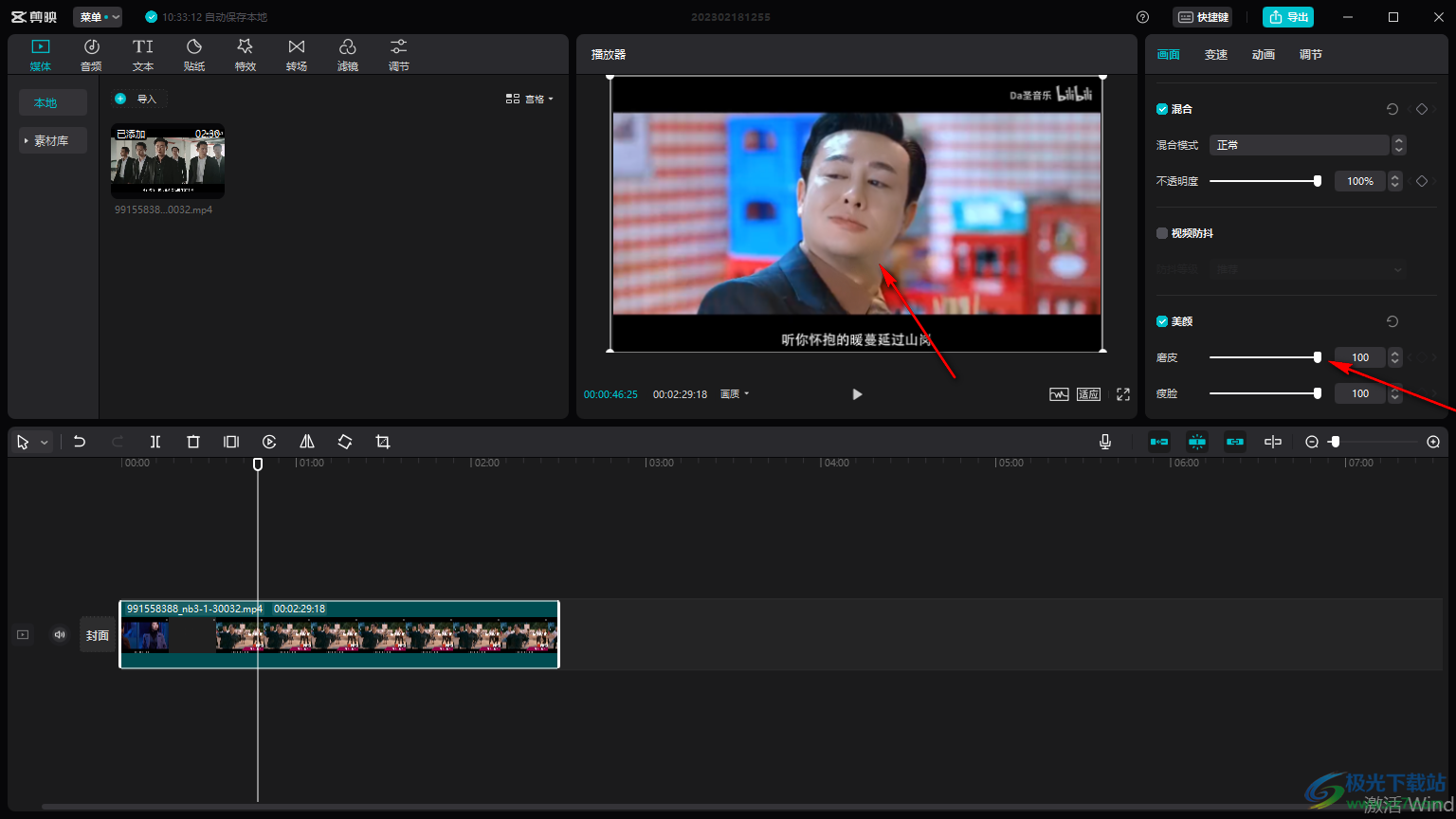The height and width of the screenshot is (819, 1456).
Task: Click the microphone record voiceover icon
Action: coord(1105,442)
